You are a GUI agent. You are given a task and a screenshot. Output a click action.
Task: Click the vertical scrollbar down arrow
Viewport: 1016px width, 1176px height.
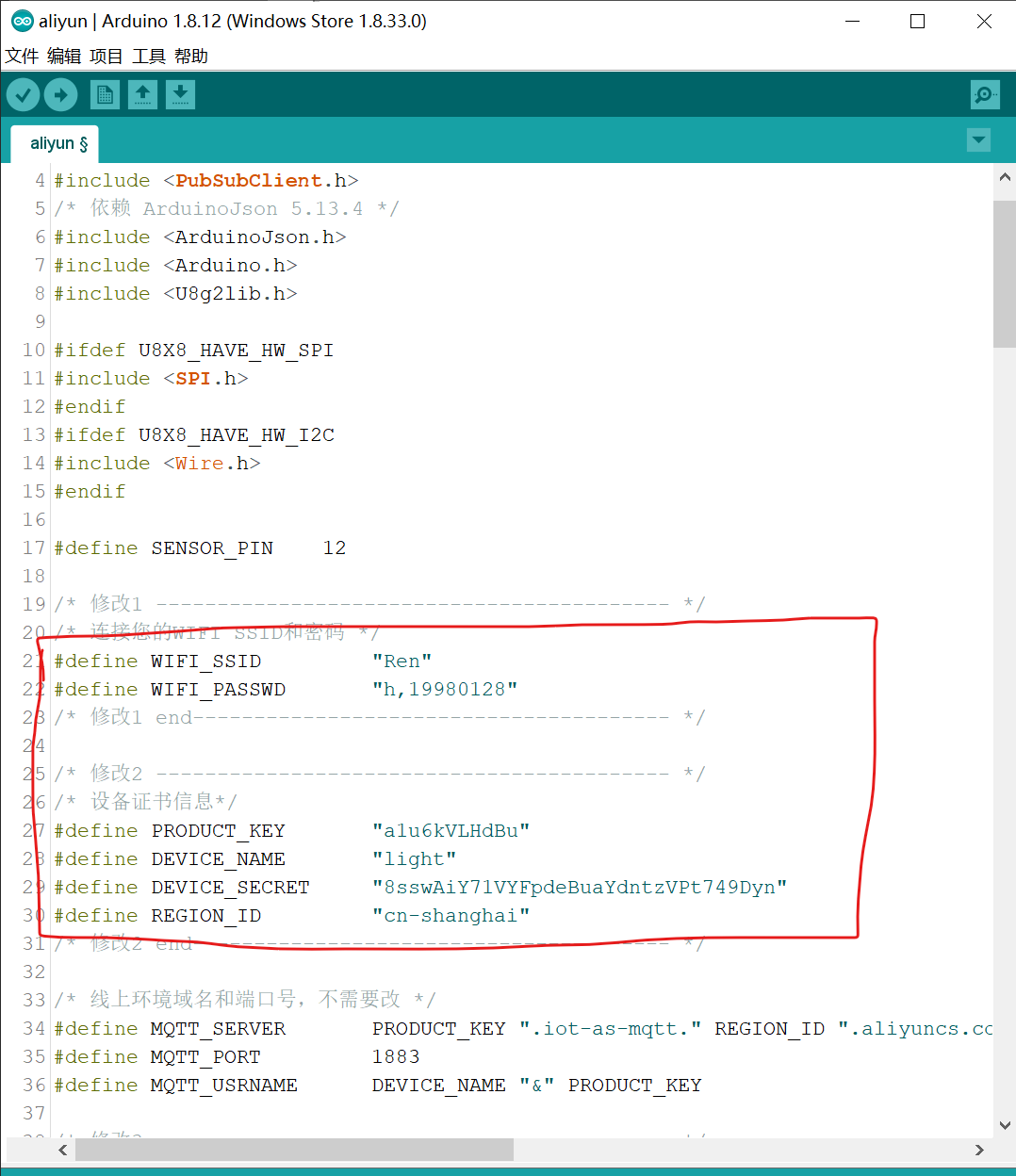(x=1005, y=1125)
